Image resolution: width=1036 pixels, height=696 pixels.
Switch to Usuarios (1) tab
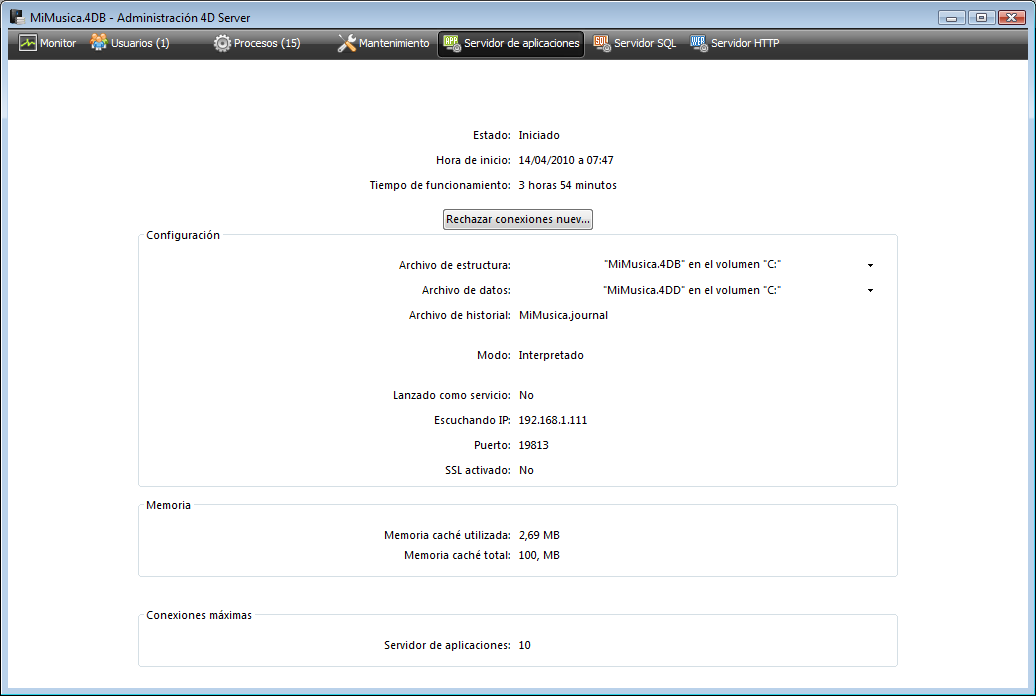[130, 43]
